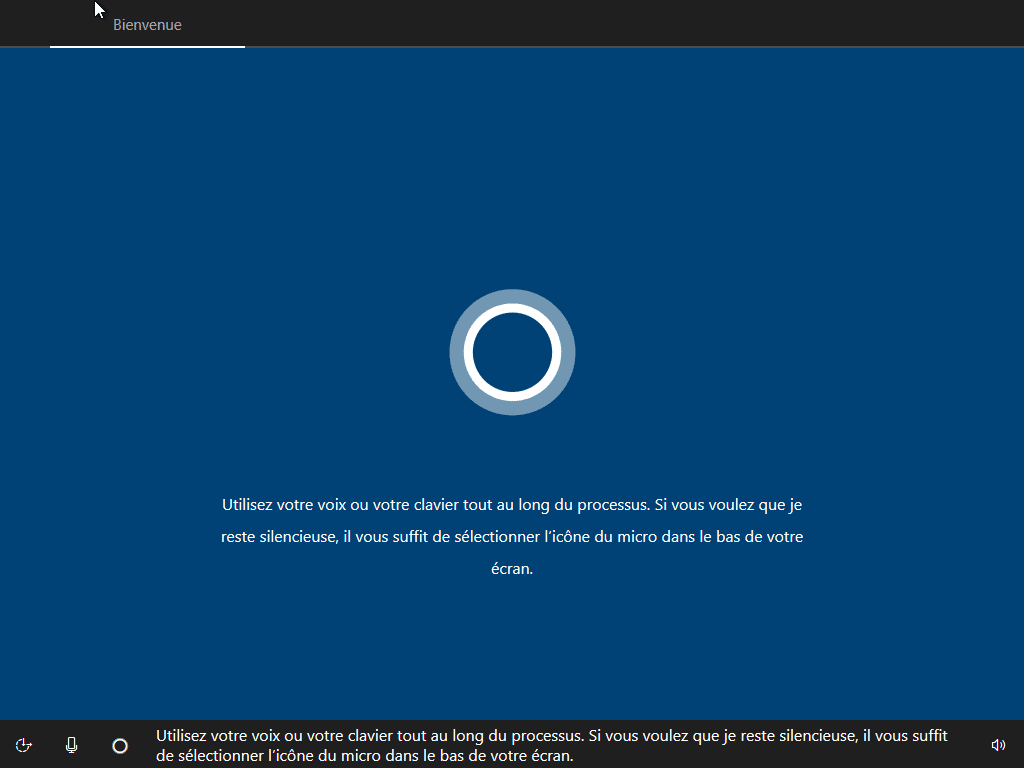Click the center of the Cortana circle
The height and width of the screenshot is (768, 1024).
point(512,352)
